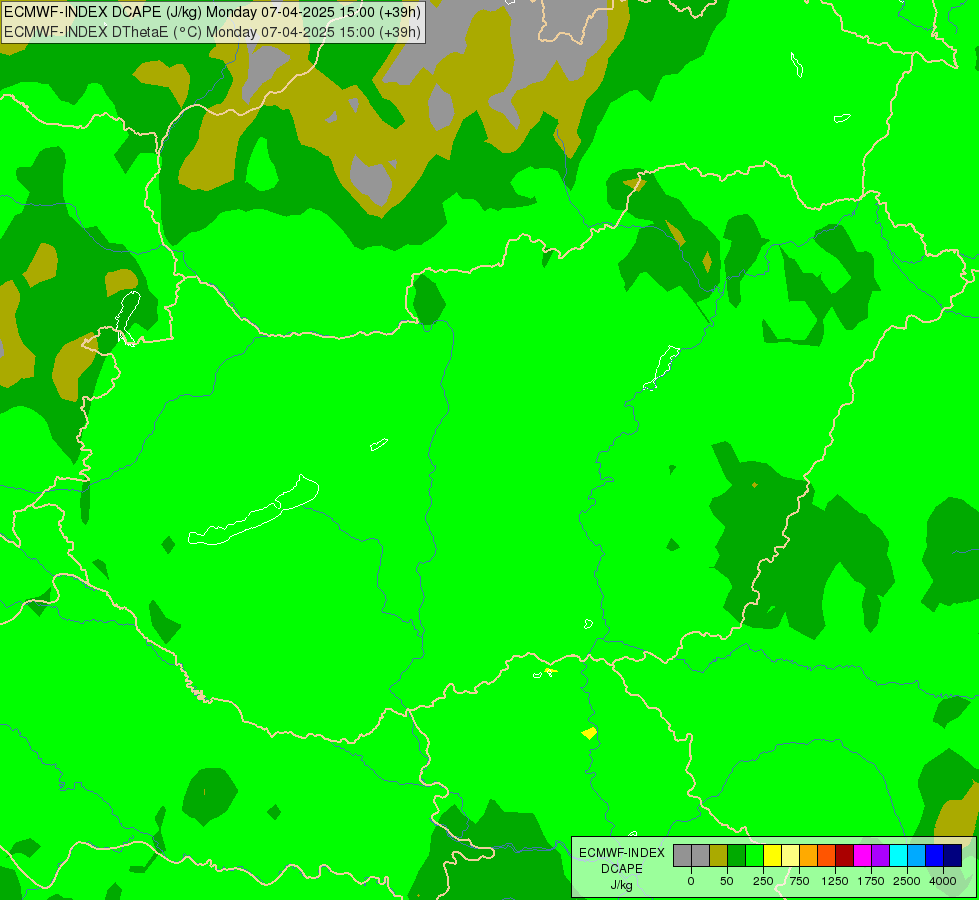Click the '4000' legend scale value
979x900 pixels.
[x=943, y=881]
